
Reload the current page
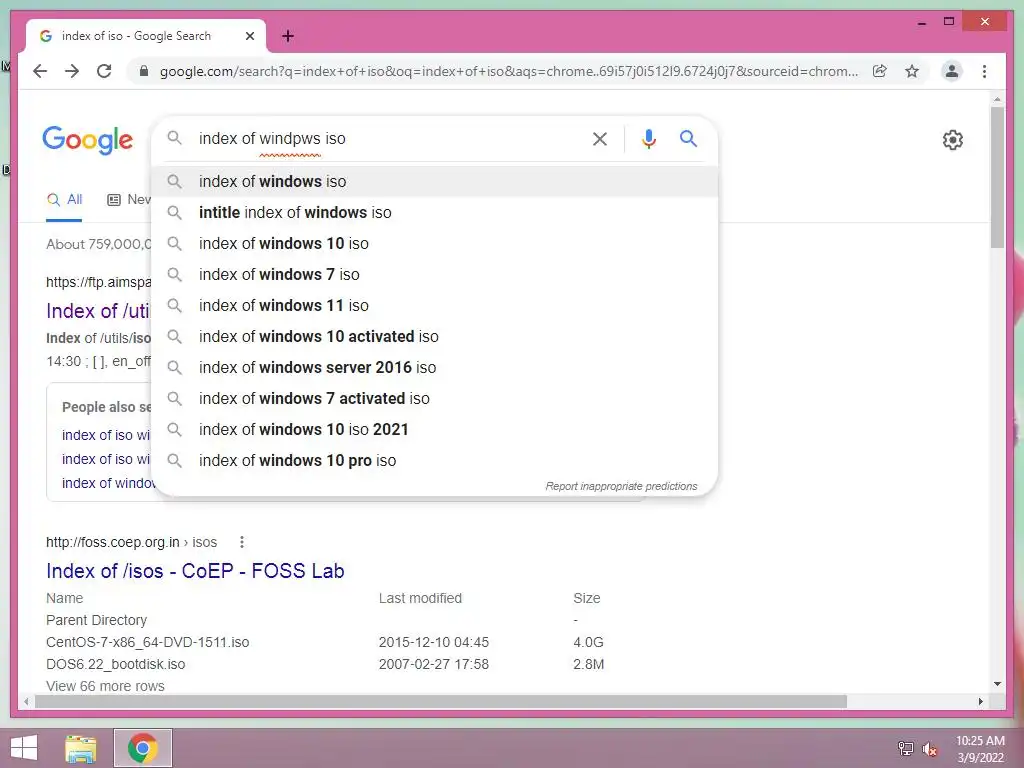click(x=104, y=71)
